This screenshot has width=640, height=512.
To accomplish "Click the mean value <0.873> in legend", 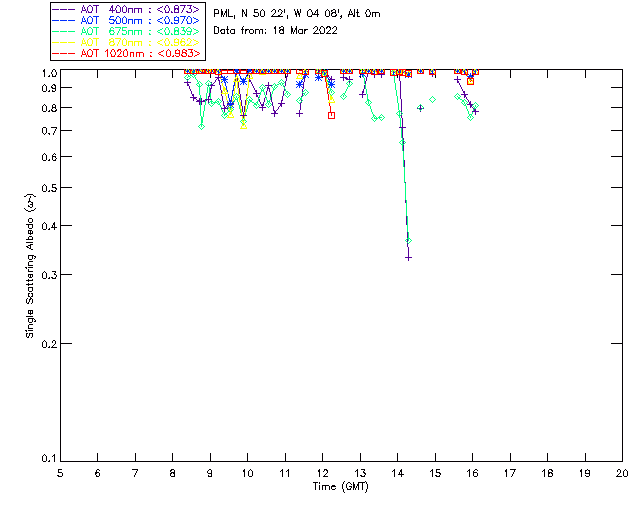I will click(x=178, y=9).
